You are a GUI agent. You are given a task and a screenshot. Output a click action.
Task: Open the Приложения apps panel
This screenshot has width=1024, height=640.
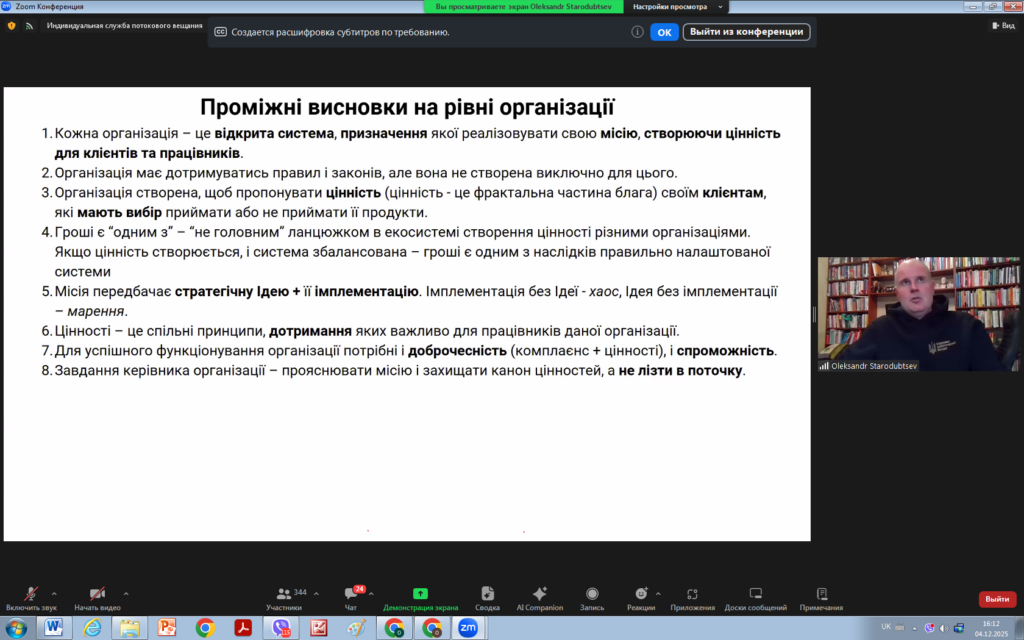click(x=692, y=595)
